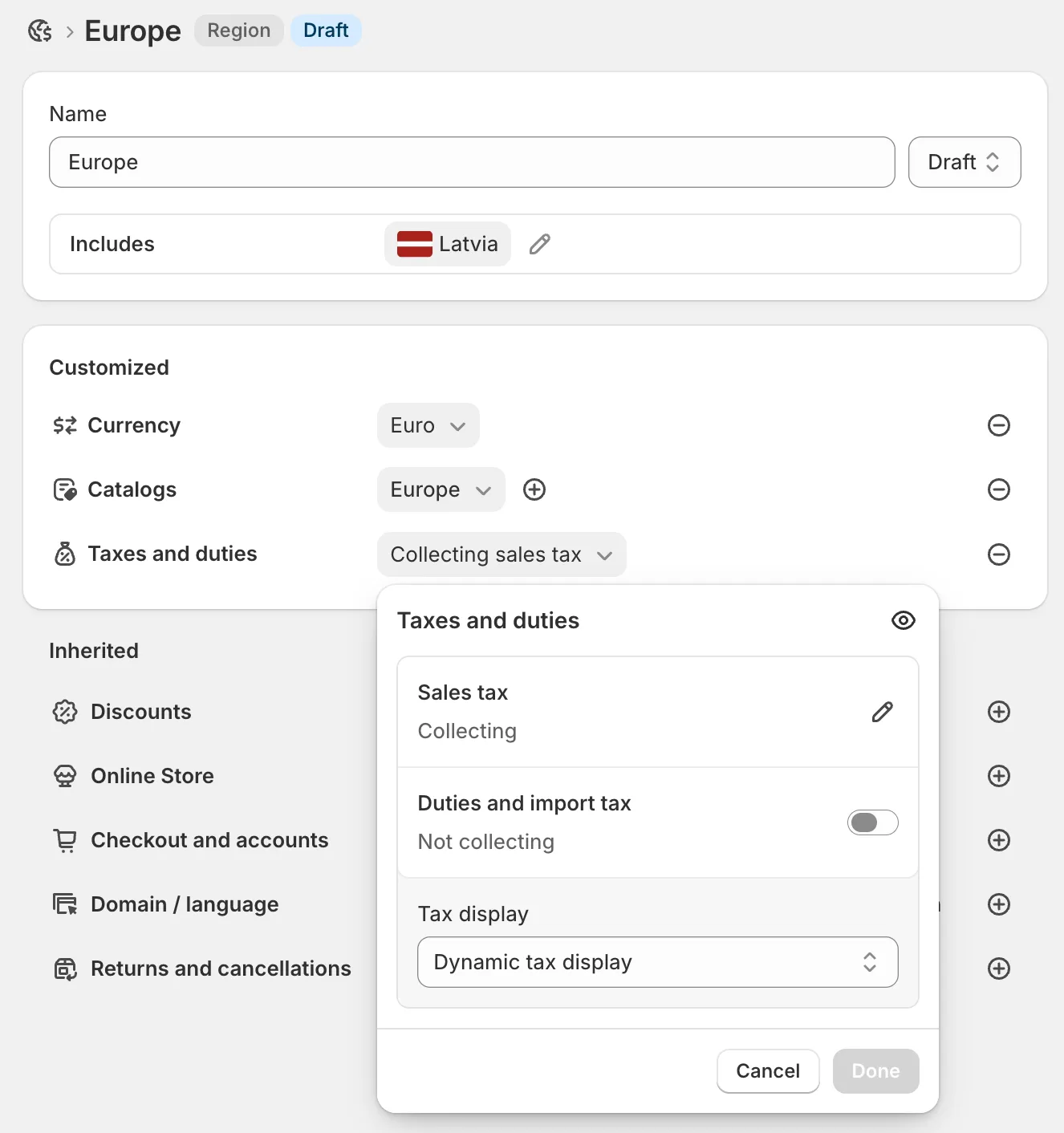Open the Euro currency dropdown

[428, 425]
